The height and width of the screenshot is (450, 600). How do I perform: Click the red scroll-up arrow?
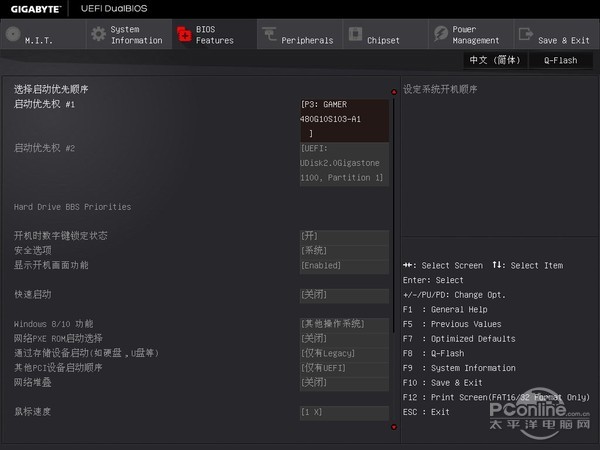(394, 92)
